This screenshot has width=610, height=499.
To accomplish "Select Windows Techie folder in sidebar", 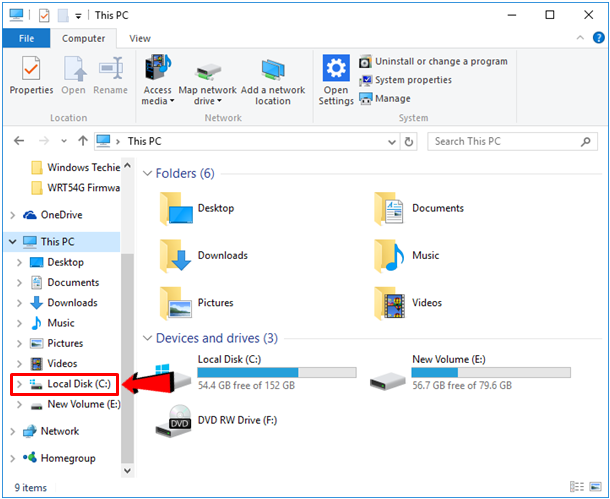I will pos(75,168).
